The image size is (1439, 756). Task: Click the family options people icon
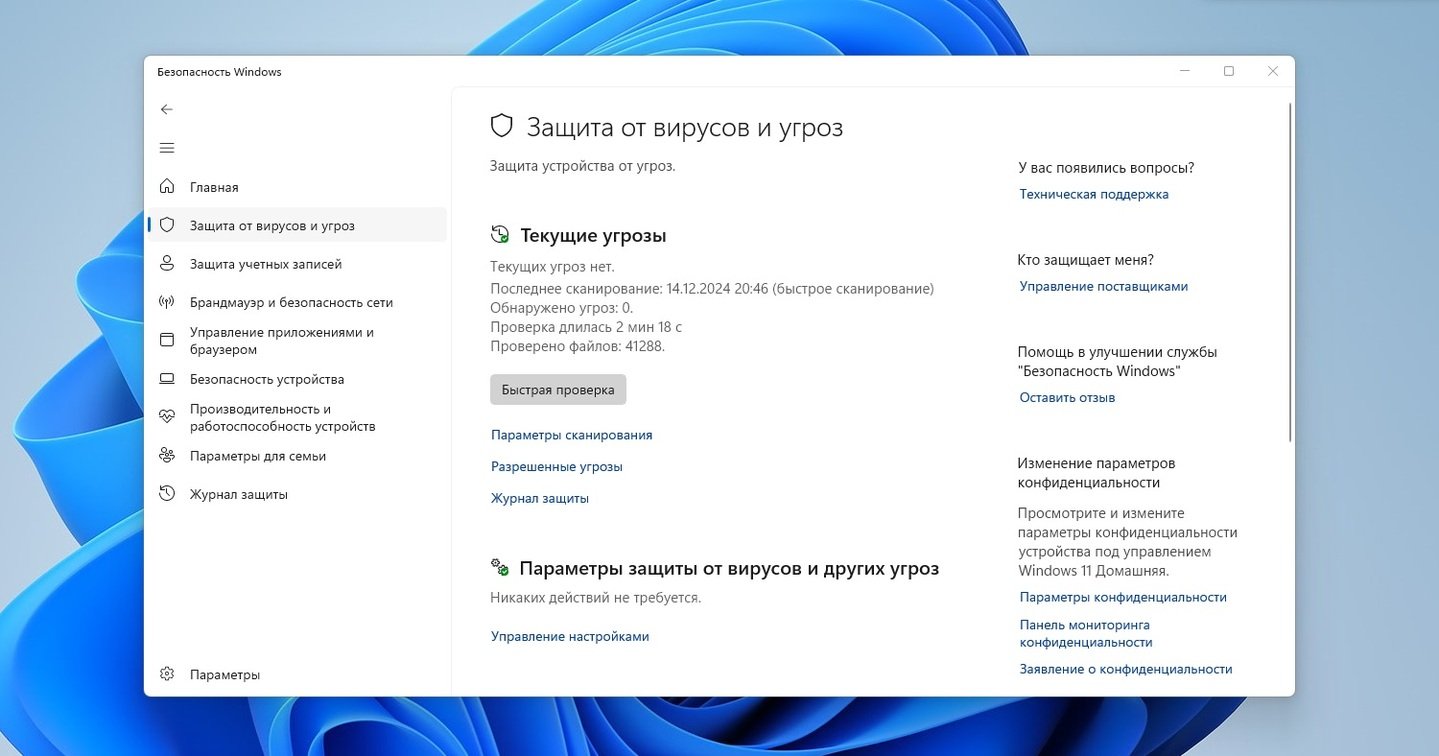167,456
